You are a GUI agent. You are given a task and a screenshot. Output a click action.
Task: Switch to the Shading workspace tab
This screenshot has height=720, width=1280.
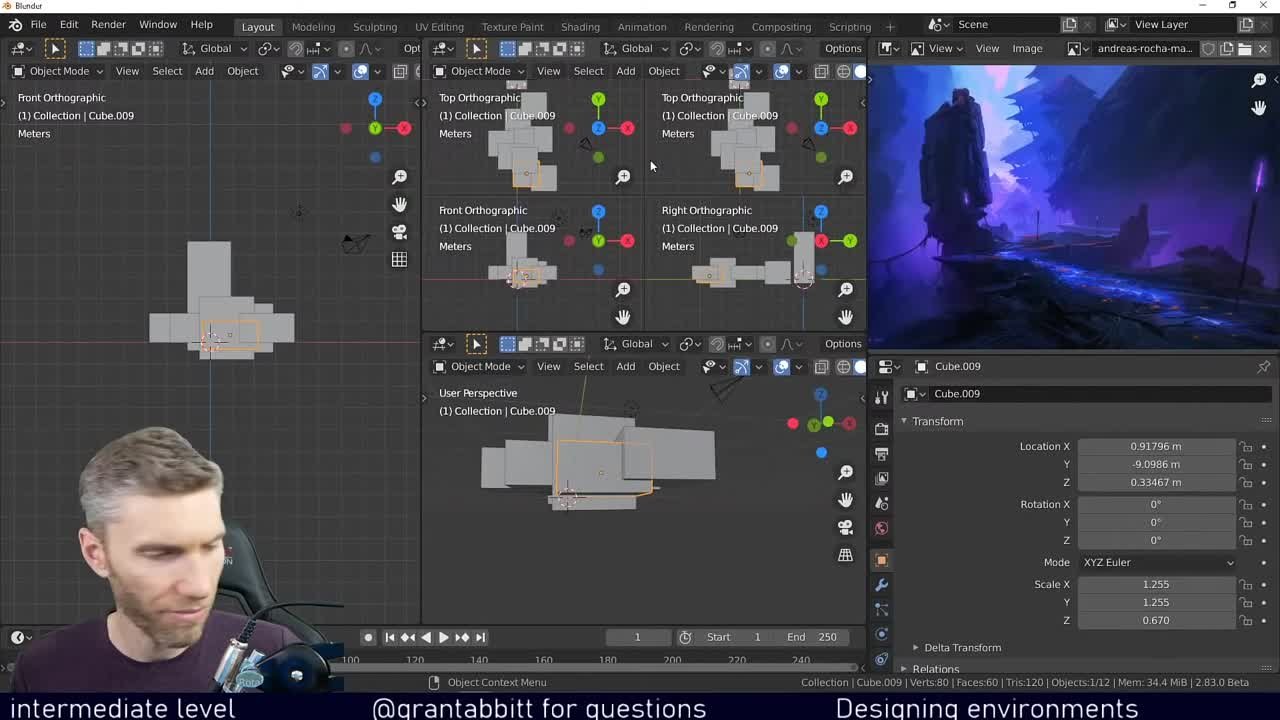tap(580, 27)
